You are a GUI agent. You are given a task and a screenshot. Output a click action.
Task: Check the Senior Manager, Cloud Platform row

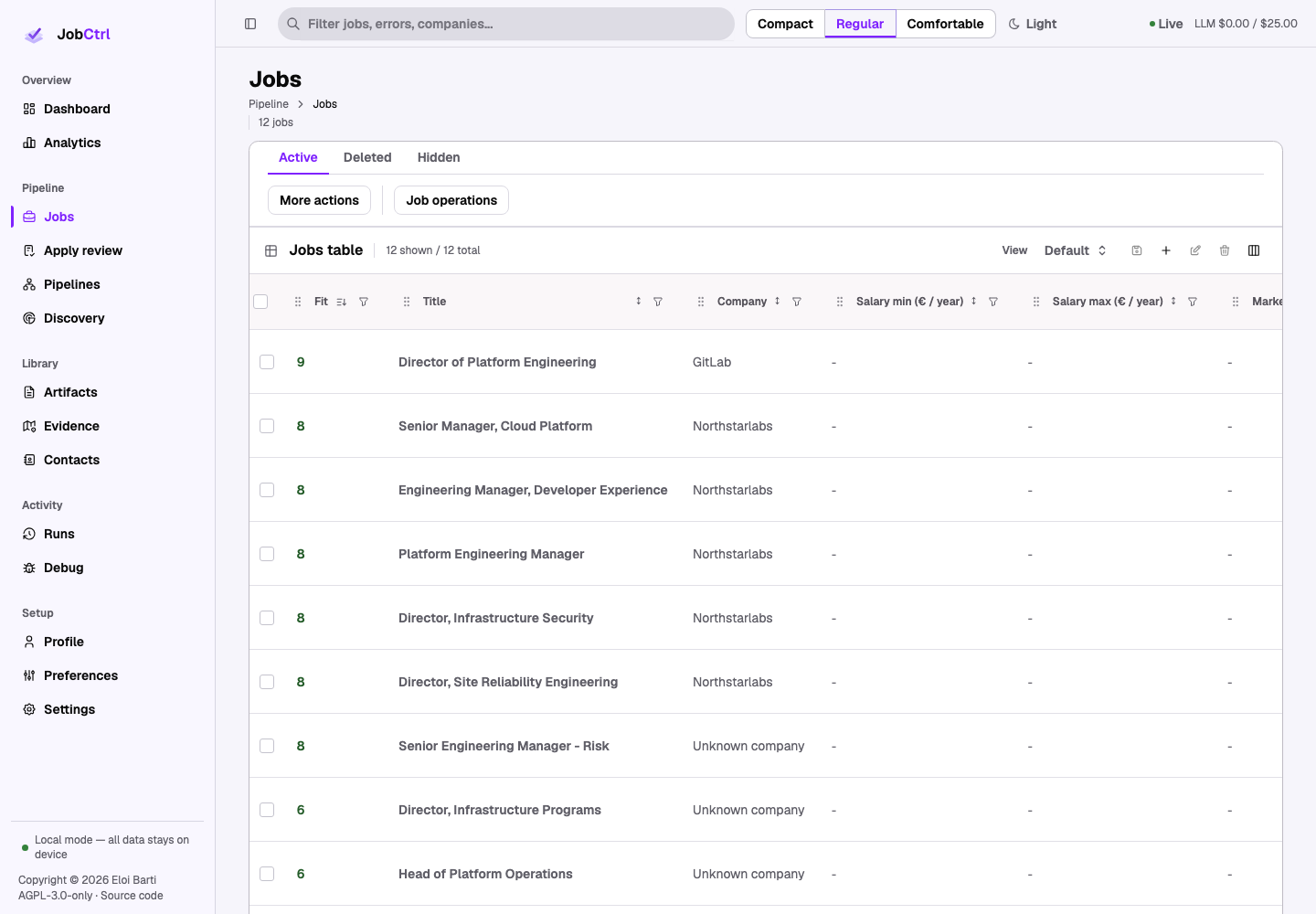coord(267,426)
